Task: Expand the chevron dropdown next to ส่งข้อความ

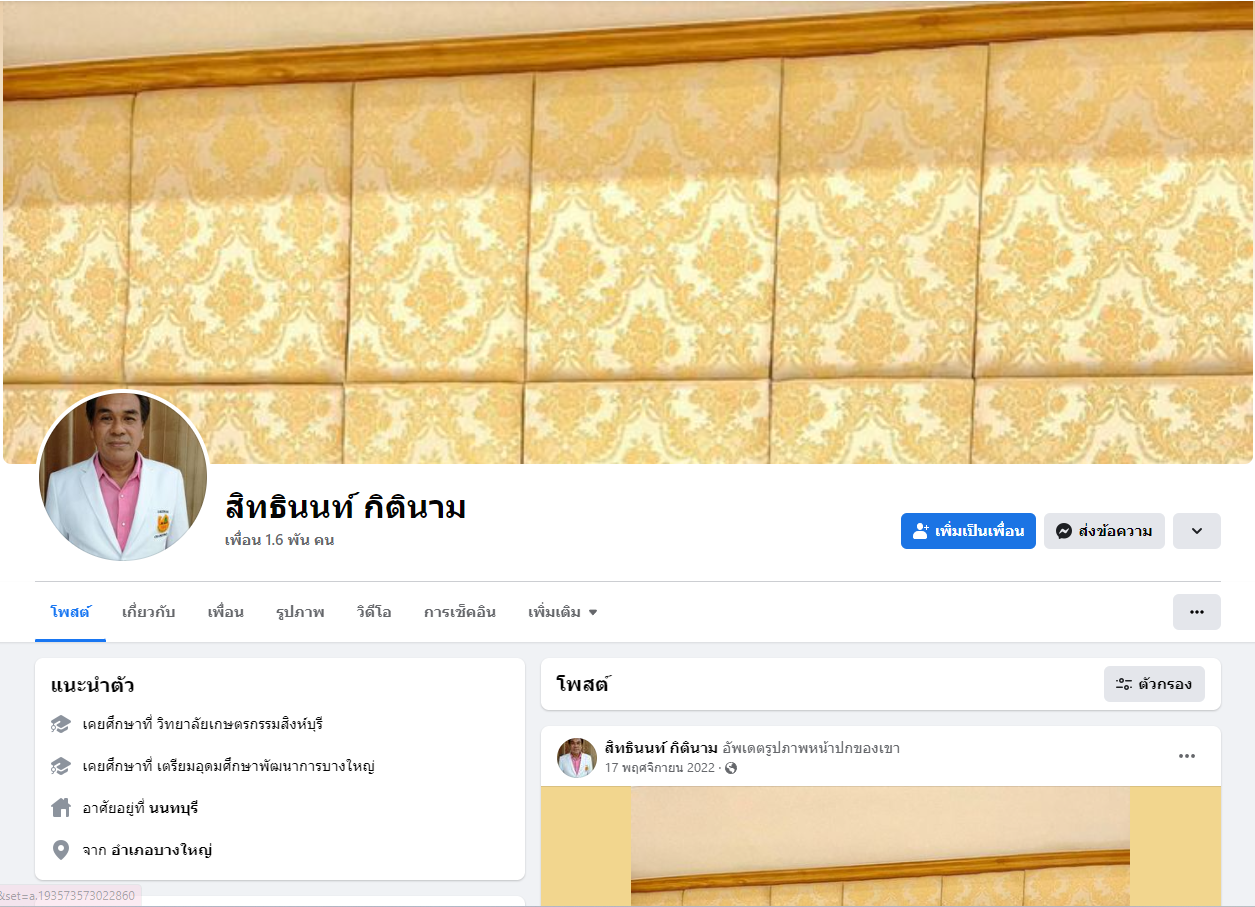Action: [x=1197, y=531]
